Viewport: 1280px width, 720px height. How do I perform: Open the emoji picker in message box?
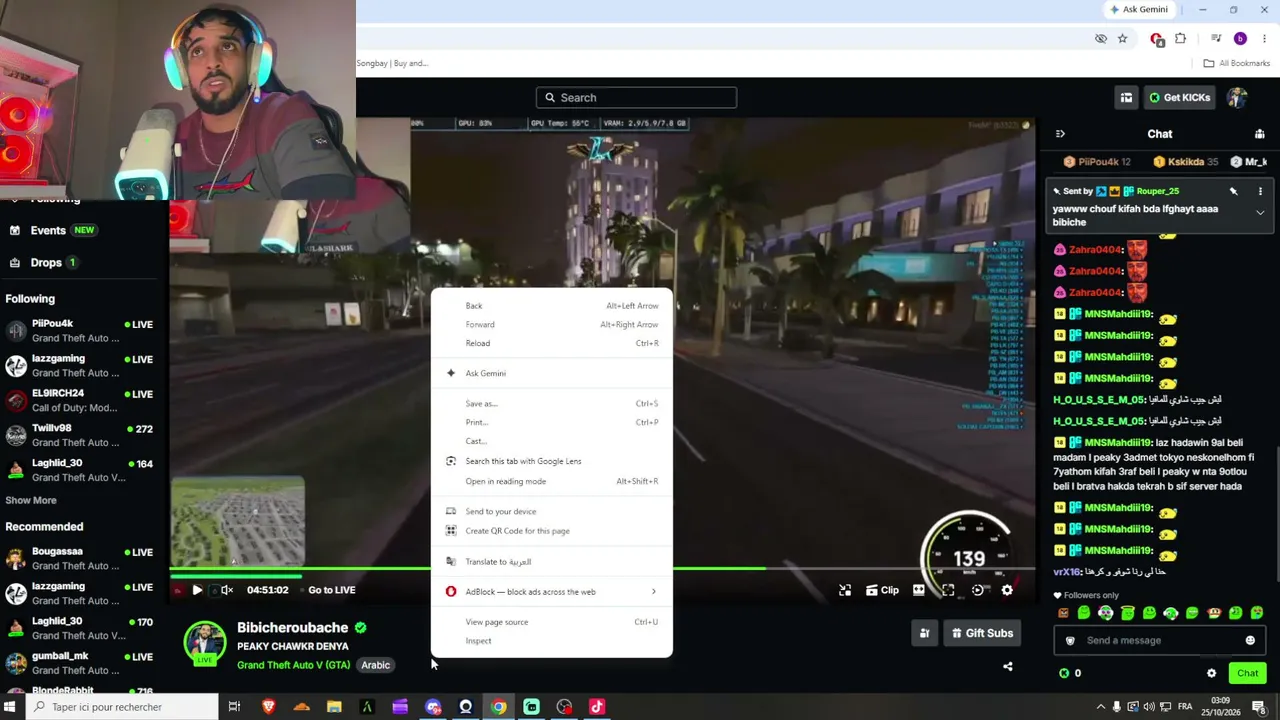tap(1250, 641)
